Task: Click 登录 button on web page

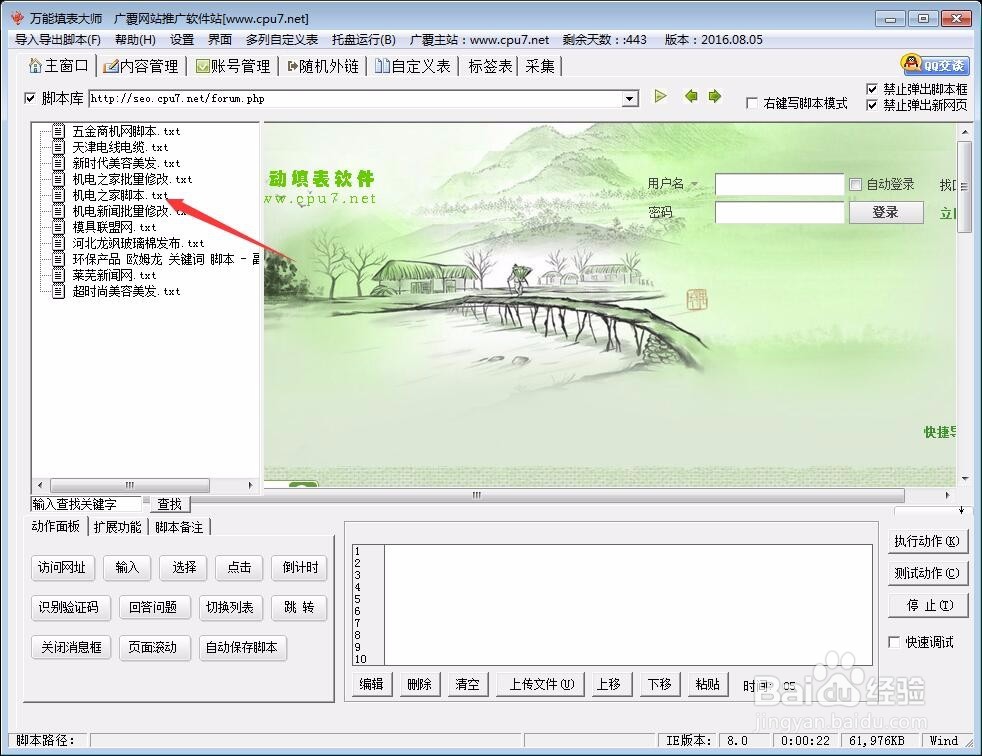Action: [886, 212]
